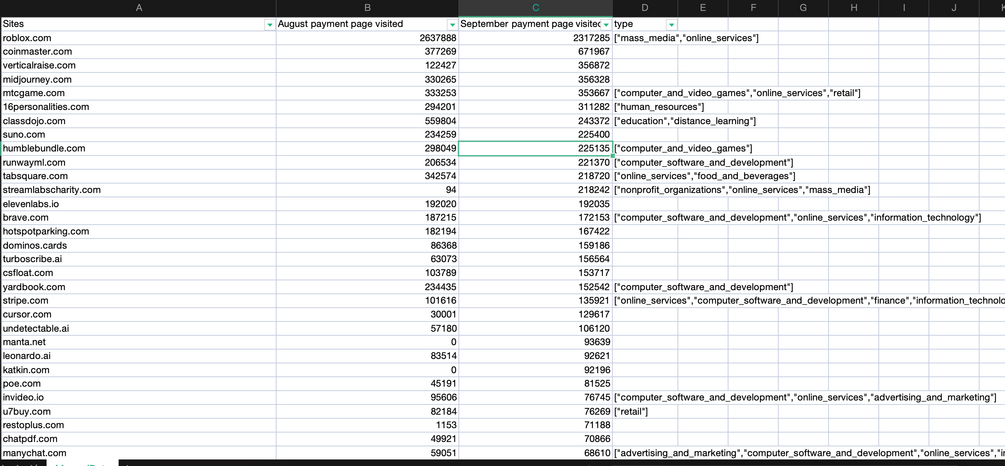Click the katkin.com cell
Image resolution: width=1005 pixels, height=466 pixels.
click(138, 370)
